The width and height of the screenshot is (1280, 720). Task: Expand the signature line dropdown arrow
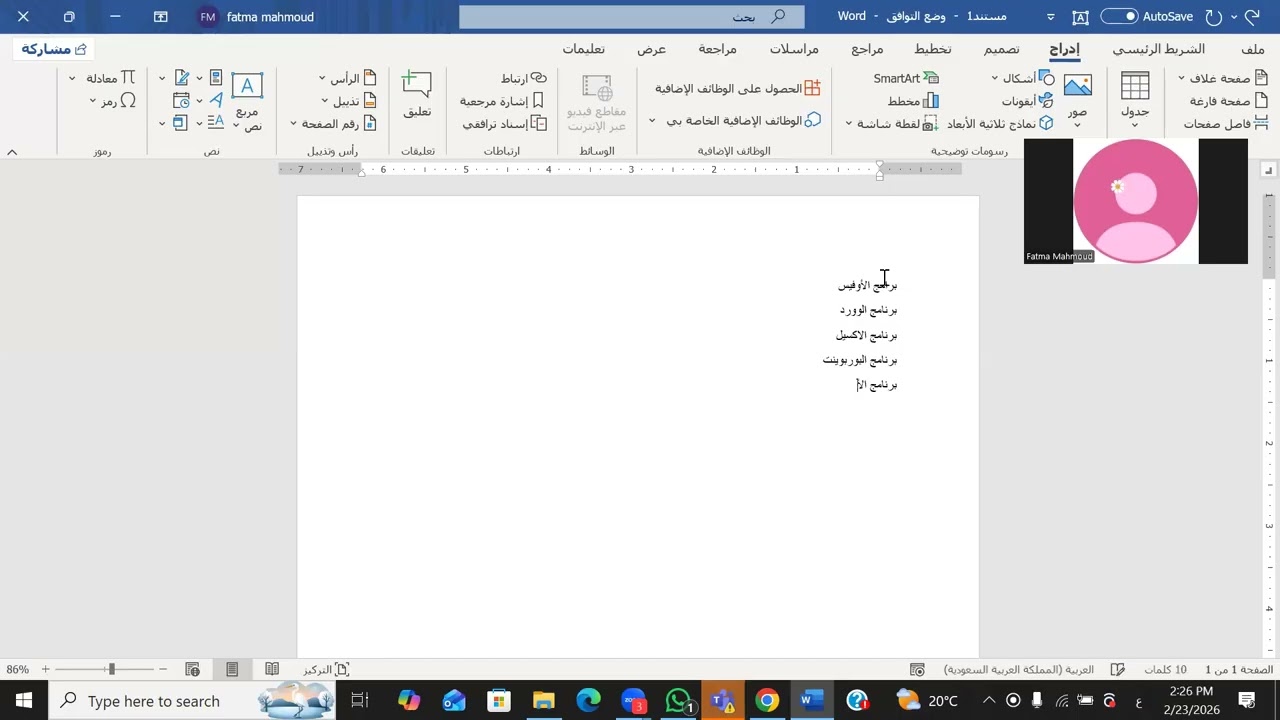pos(162,78)
